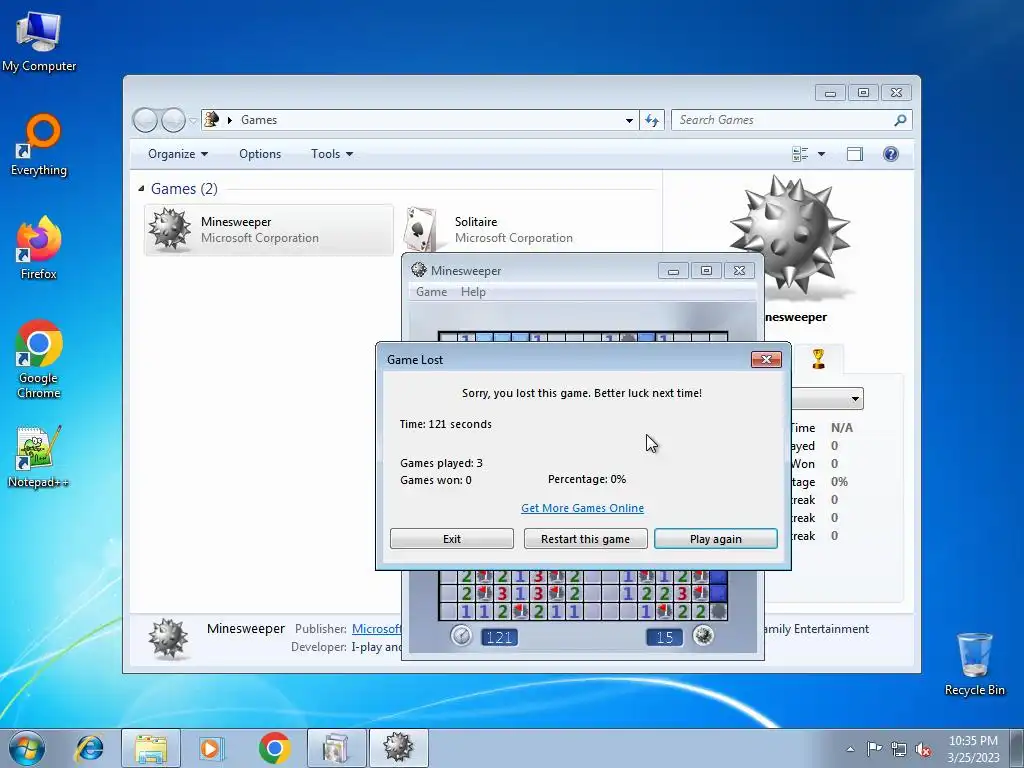Click the Show desktop strip
The image size is (1024, 768).
pyautogui.click(x=1017, y=748)
